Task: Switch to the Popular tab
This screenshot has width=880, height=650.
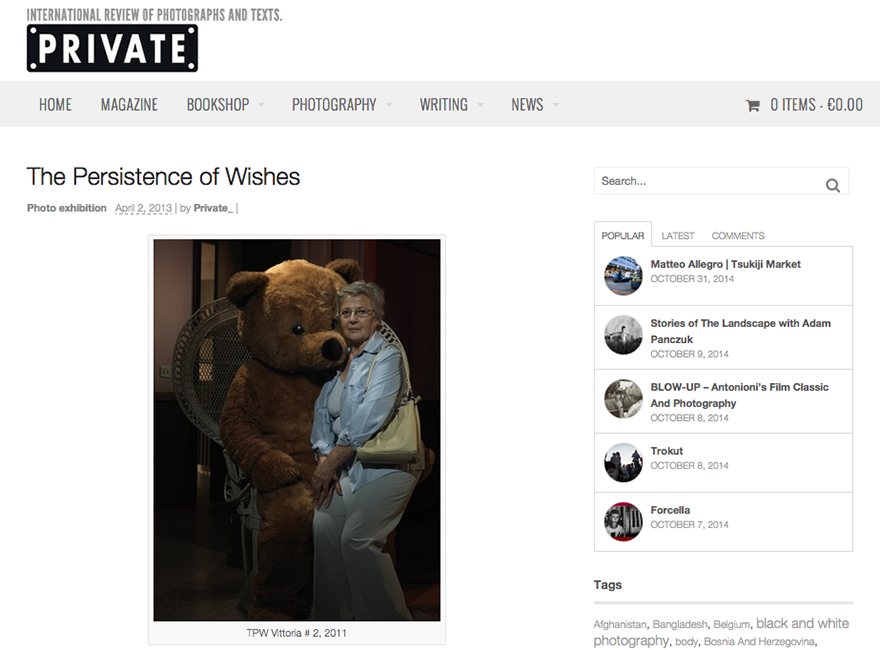Action: (622, 236)
